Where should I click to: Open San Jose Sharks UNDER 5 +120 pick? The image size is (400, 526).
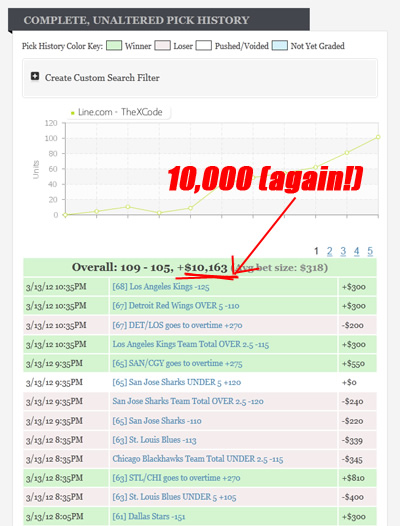[177, 382]
